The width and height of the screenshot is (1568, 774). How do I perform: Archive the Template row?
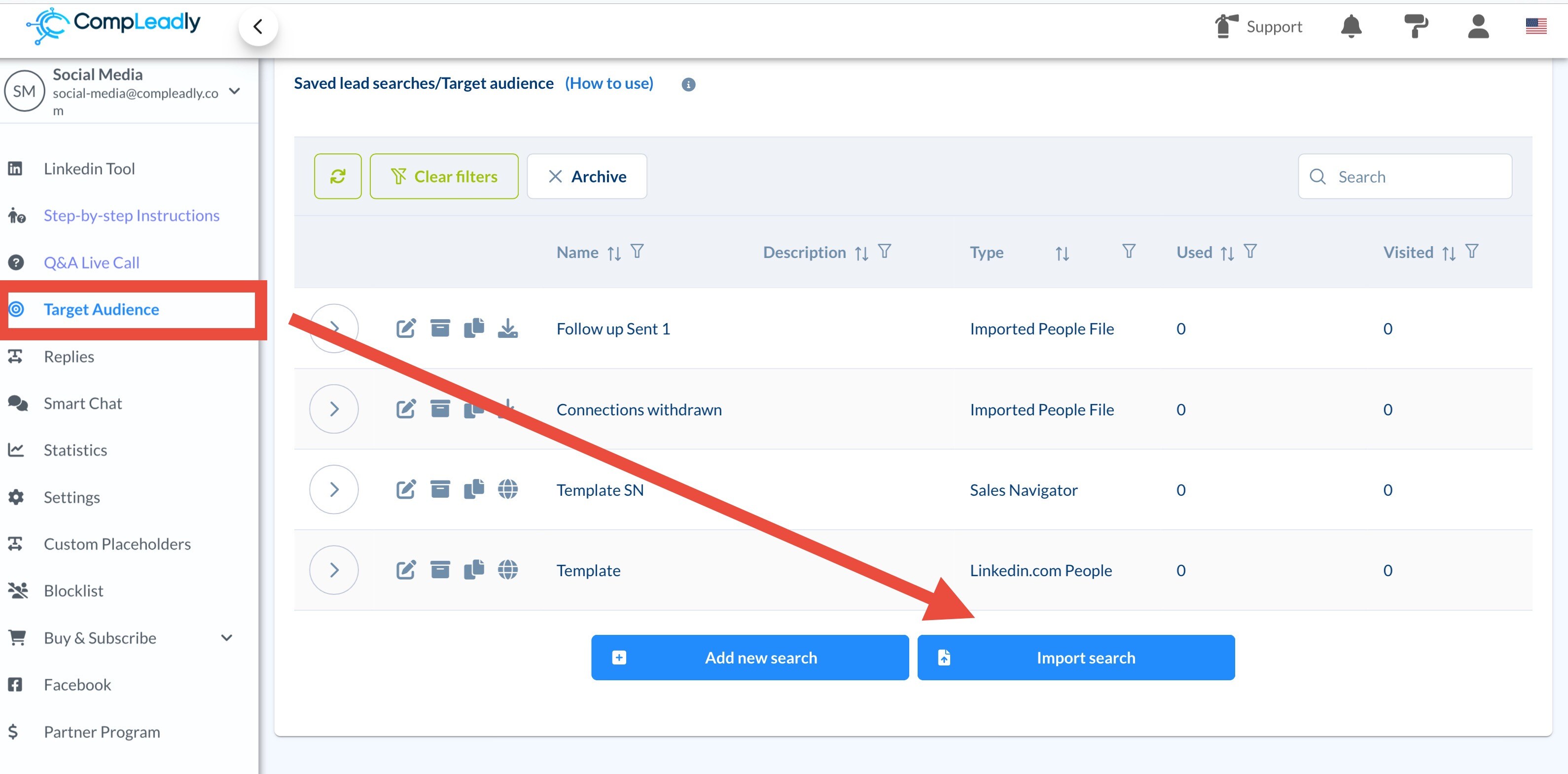pos(440,569)
